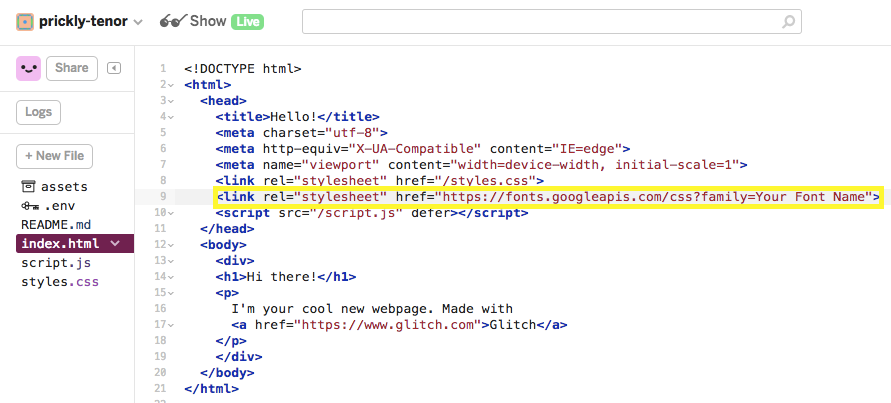Click the closing </html> tag
Viewport: 891px width, 403px height.
pyautogui.click(x=211, y=389)
